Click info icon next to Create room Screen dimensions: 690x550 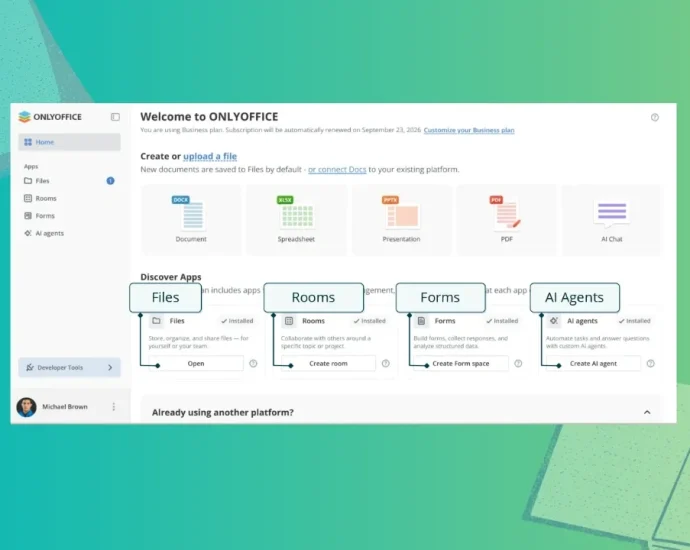click(385, 363)
